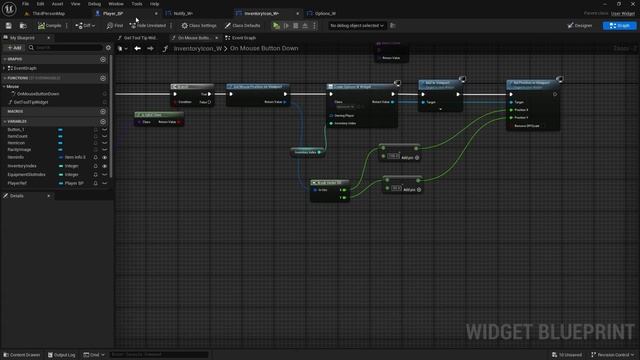
Task: Click the PlayerRef variable type color pill
Action: (x=61, y=183)
